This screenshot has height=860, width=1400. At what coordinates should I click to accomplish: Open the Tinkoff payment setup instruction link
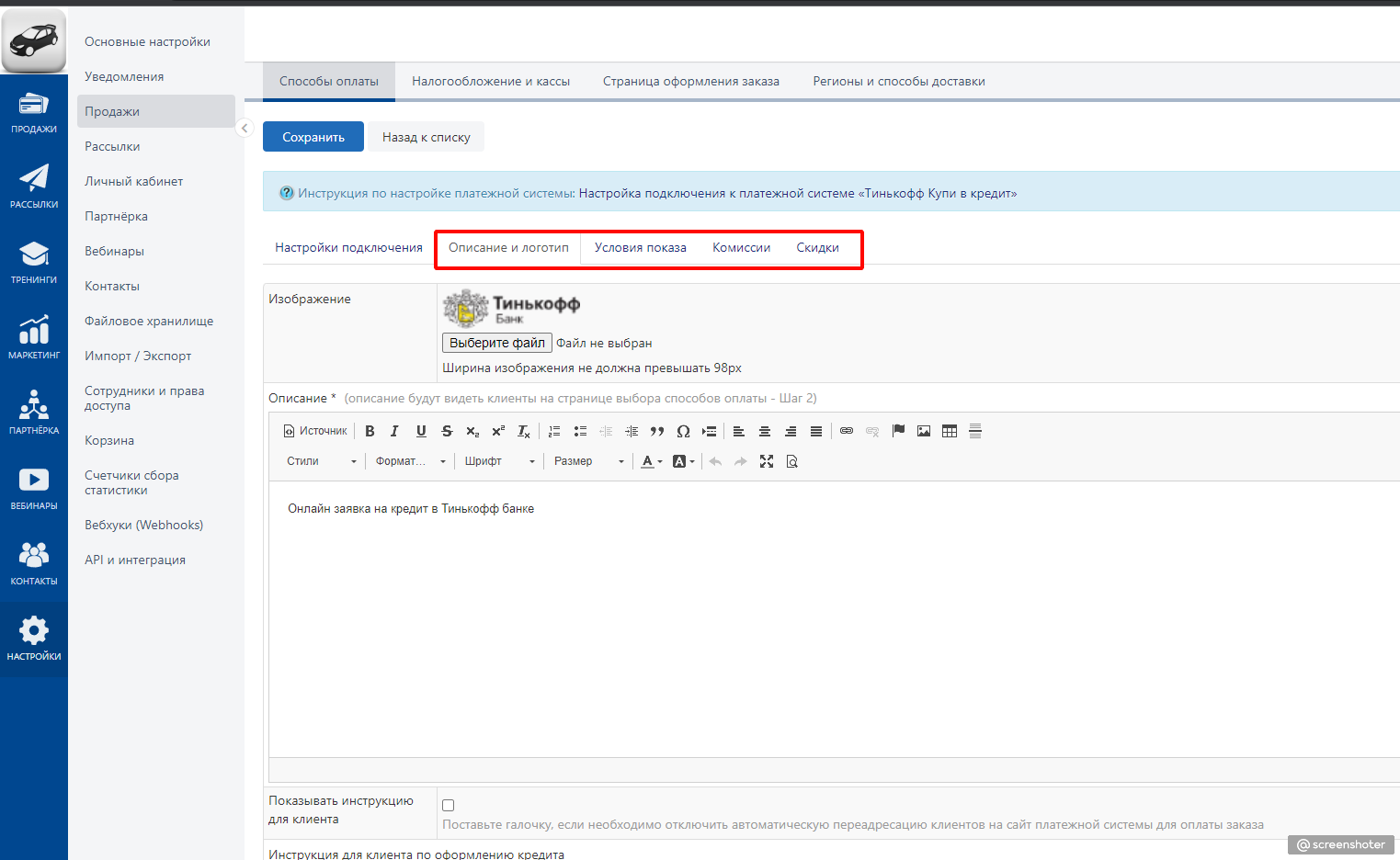point(798,194)
